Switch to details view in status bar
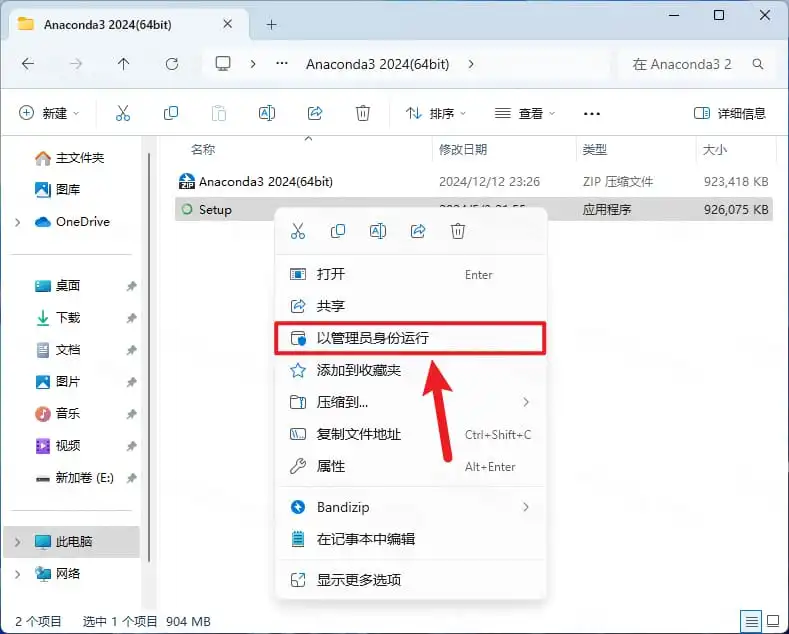 coord(751,622)
